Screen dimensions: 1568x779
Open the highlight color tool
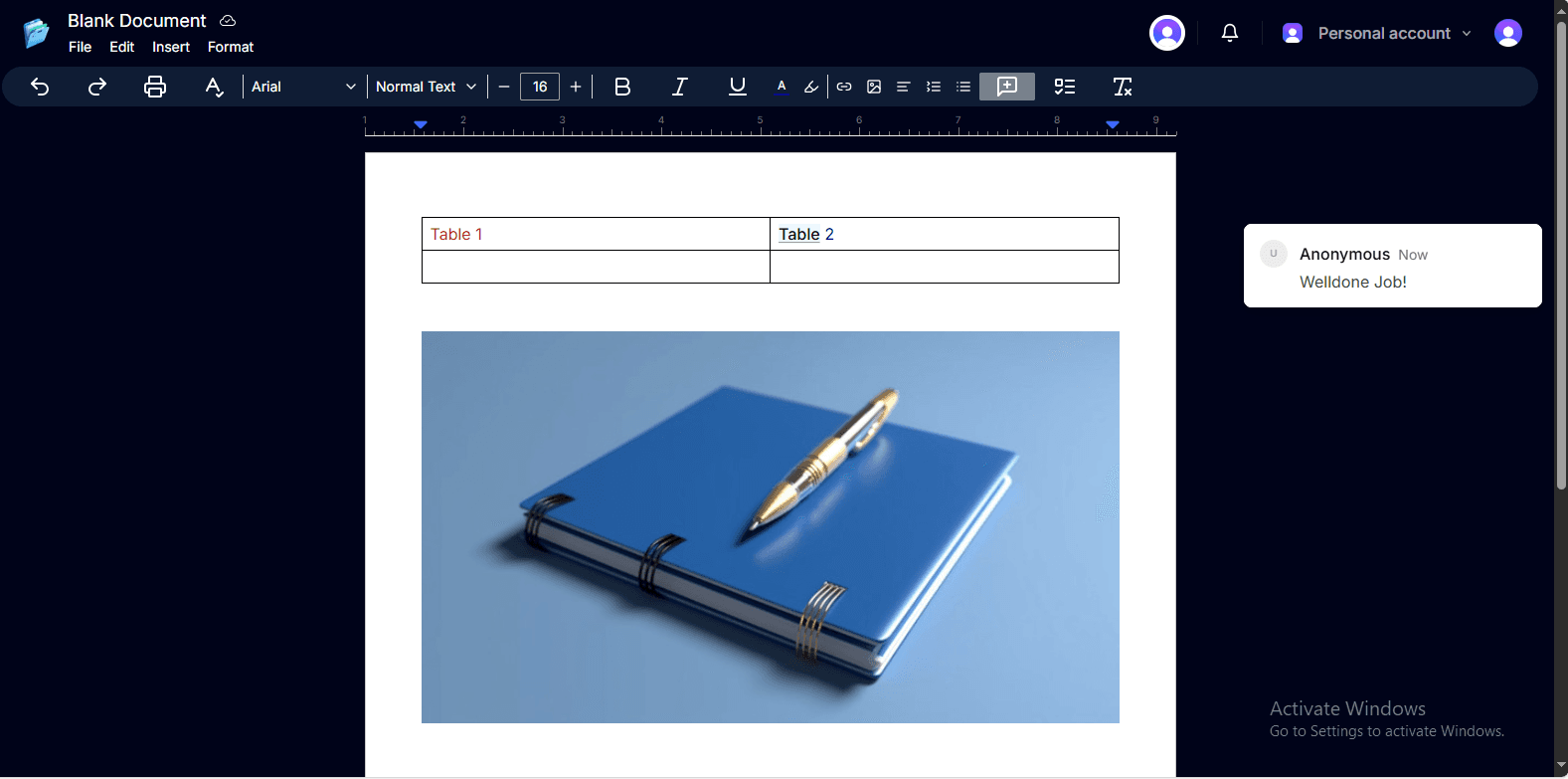coord(811,87)
